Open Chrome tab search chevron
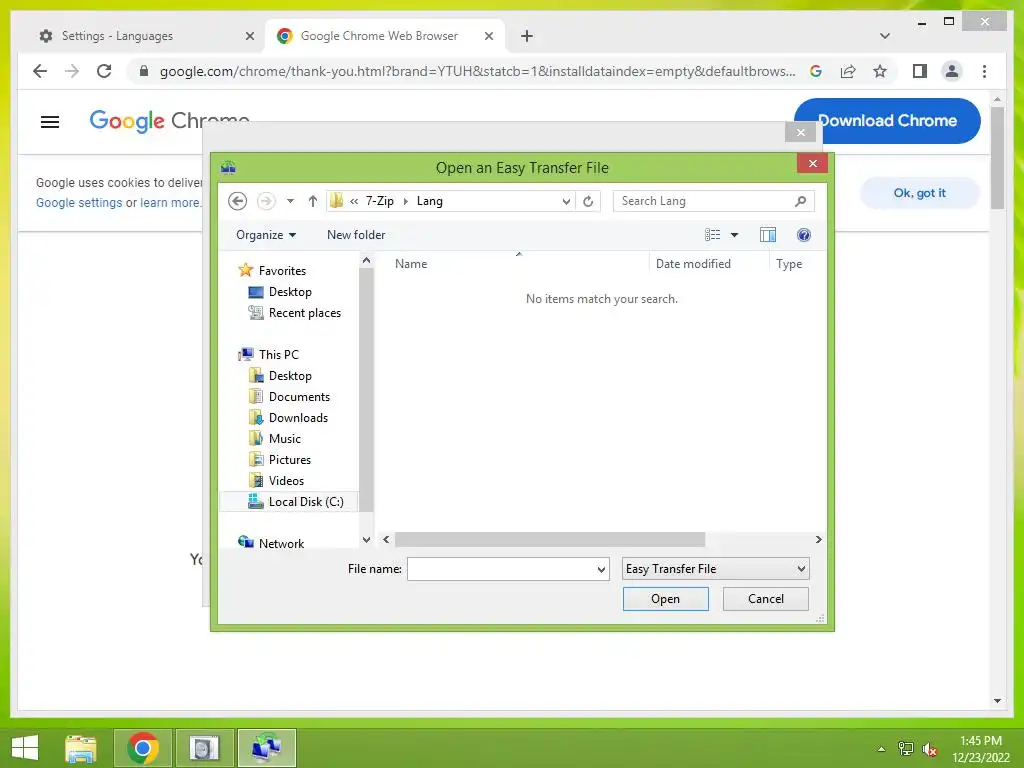Screen dimensions: 1024x768 tap(885, 36)
